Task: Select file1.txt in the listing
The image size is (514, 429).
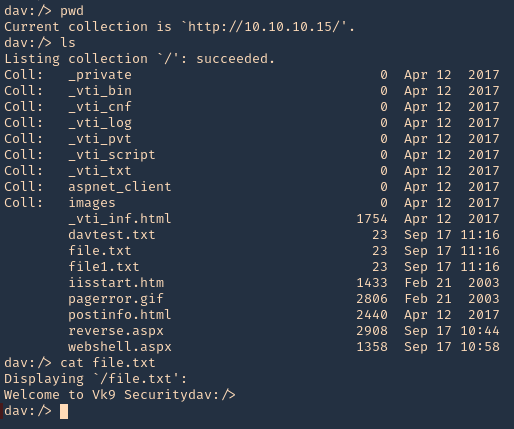Action: pos(104,267)
